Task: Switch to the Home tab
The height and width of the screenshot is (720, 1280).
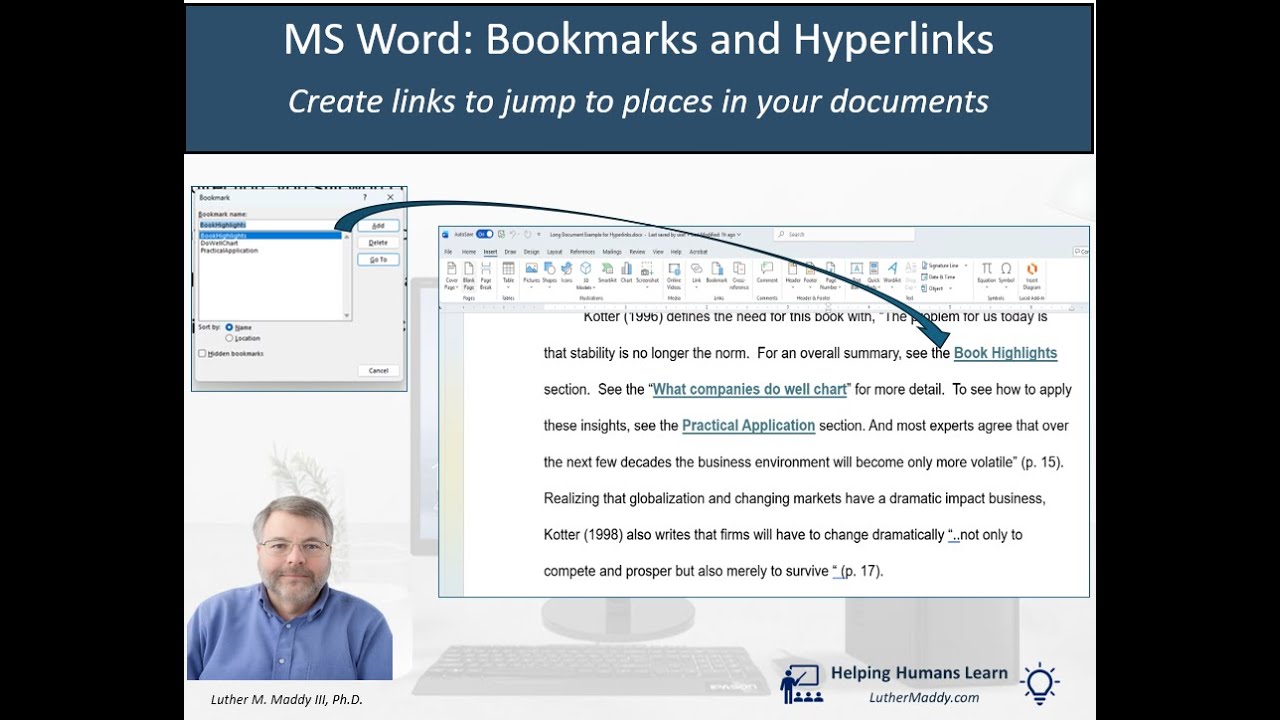Action: 468,252
